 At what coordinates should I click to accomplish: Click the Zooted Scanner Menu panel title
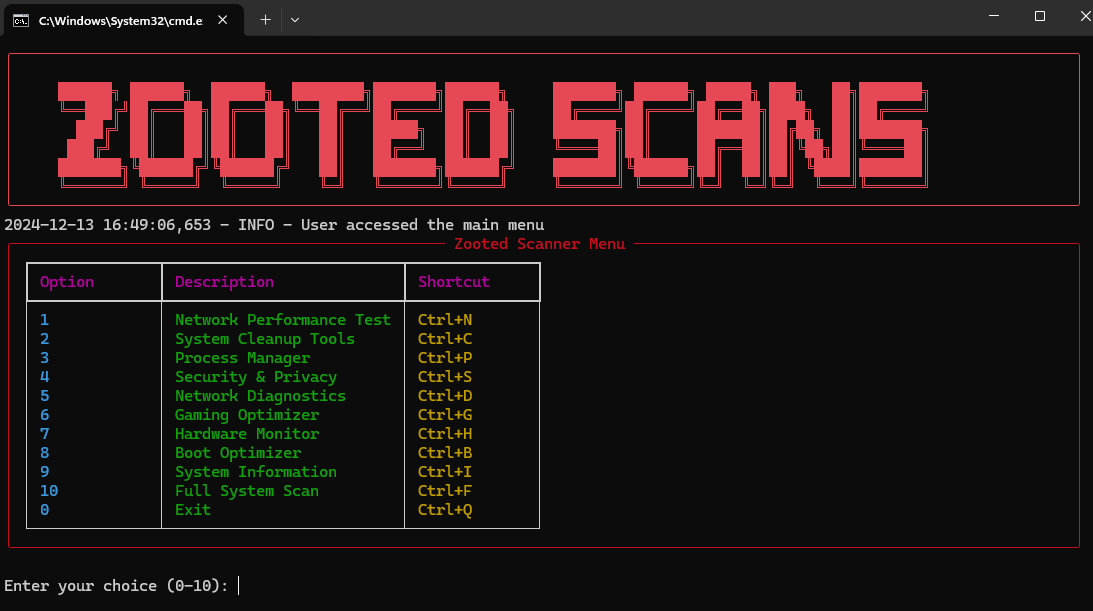tap(539, 244)
